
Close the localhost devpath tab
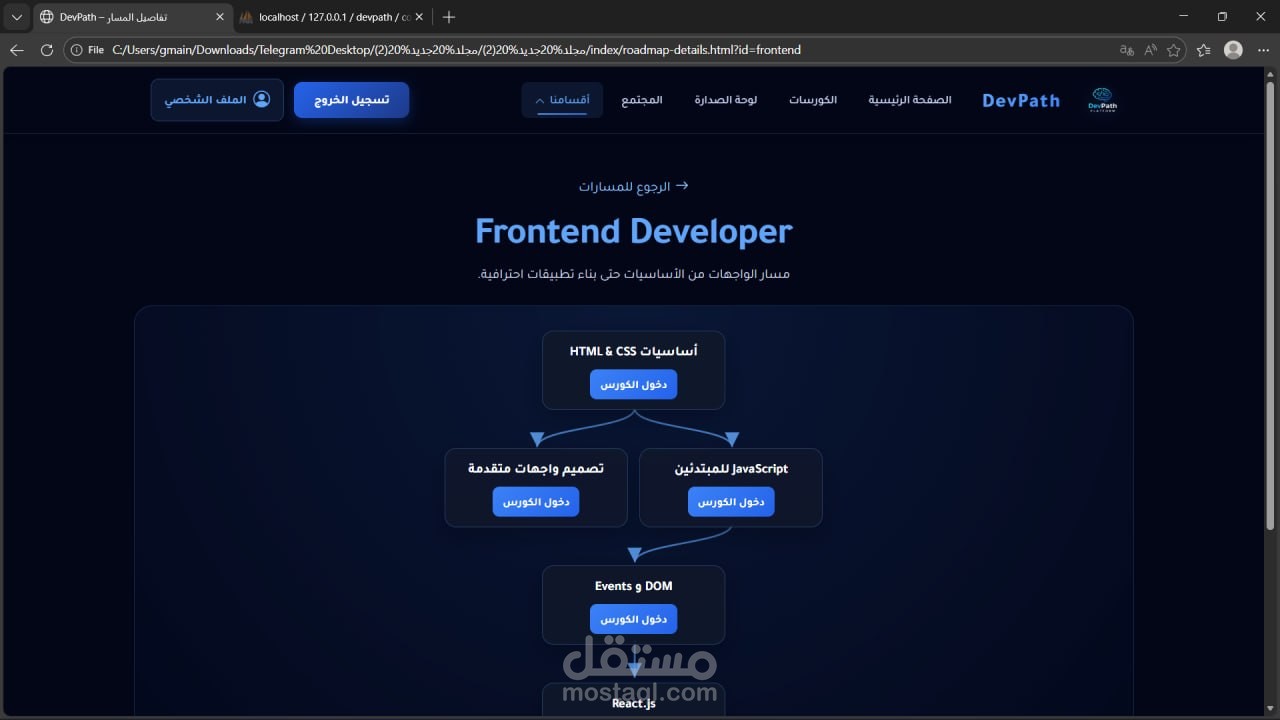pos(421,17)
